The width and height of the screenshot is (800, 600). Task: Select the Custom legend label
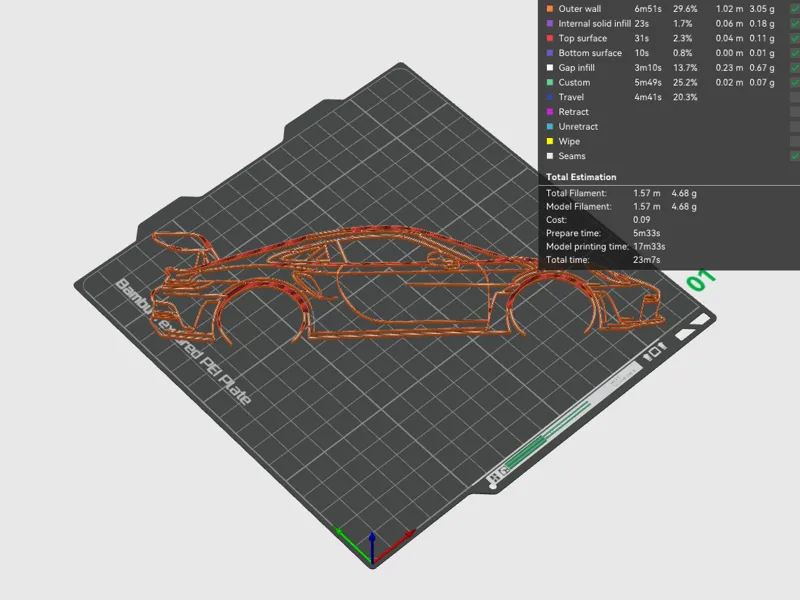[574, 83]
